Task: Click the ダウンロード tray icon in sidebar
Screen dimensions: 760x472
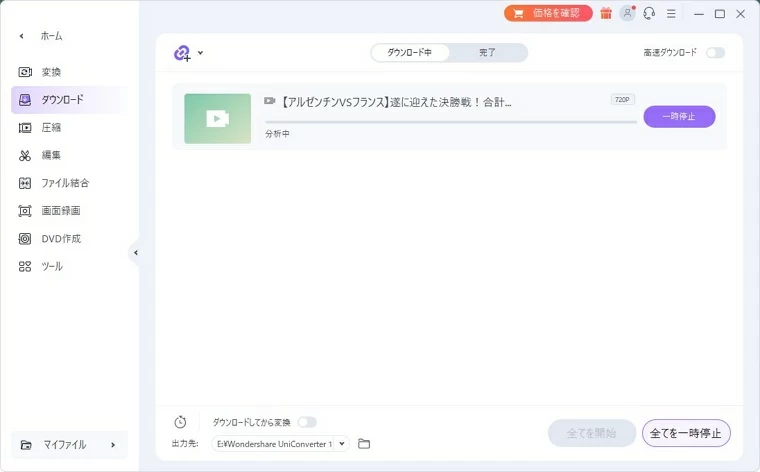Action: coord(25,100)
